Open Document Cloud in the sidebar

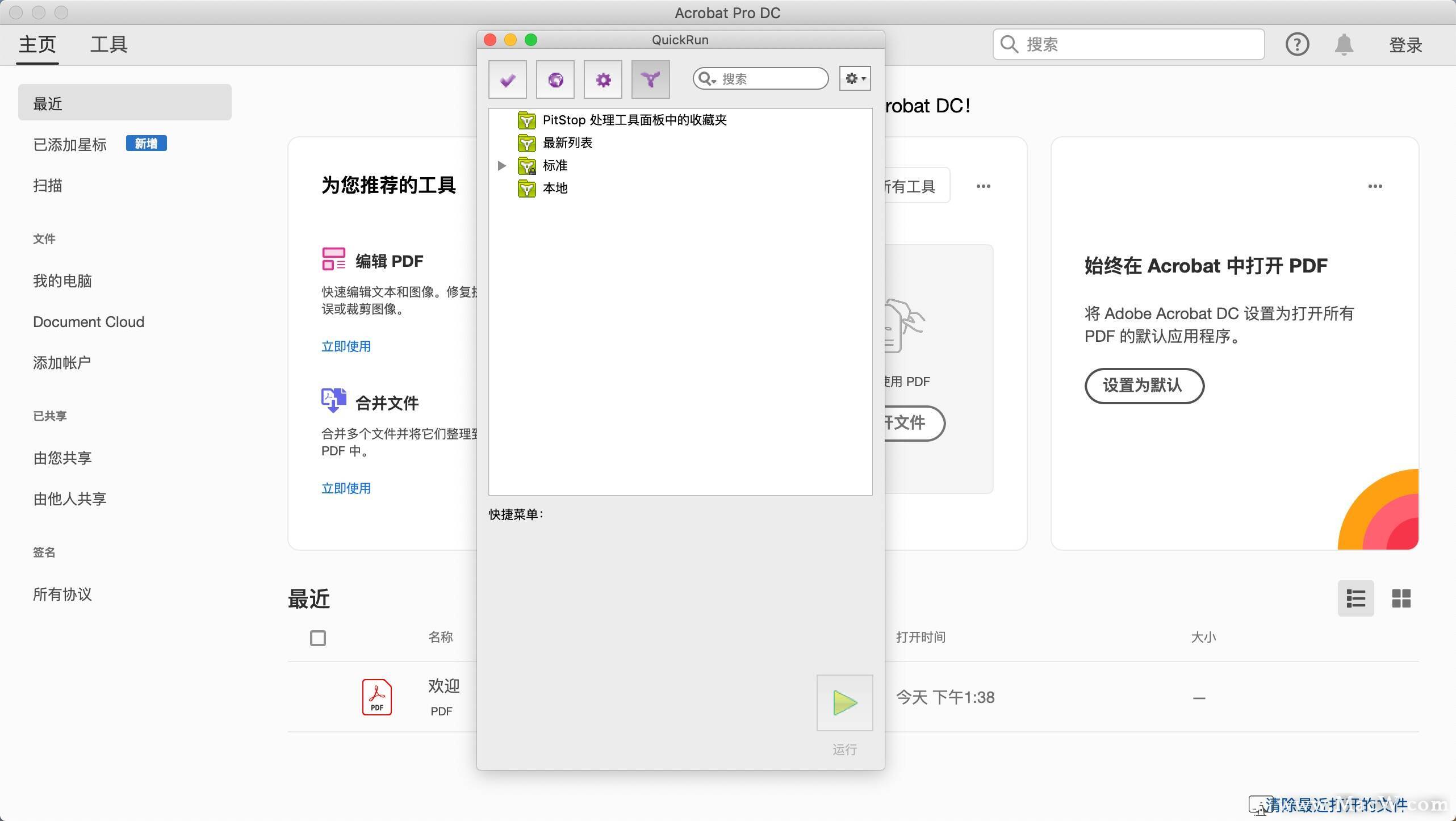coord(89,322)
